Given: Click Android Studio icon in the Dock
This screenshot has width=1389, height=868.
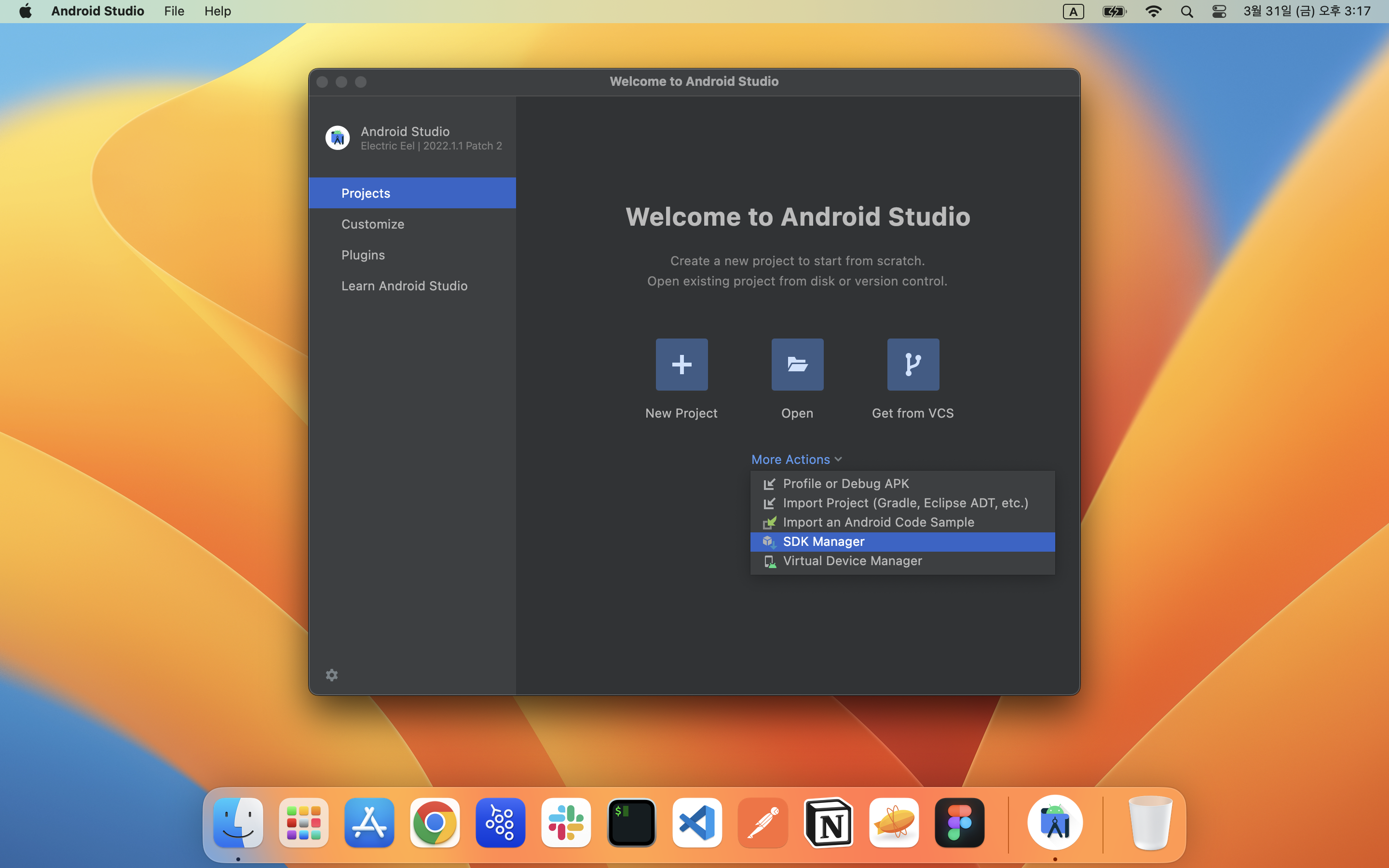Looking at the screenshot, I should 1055,823.
